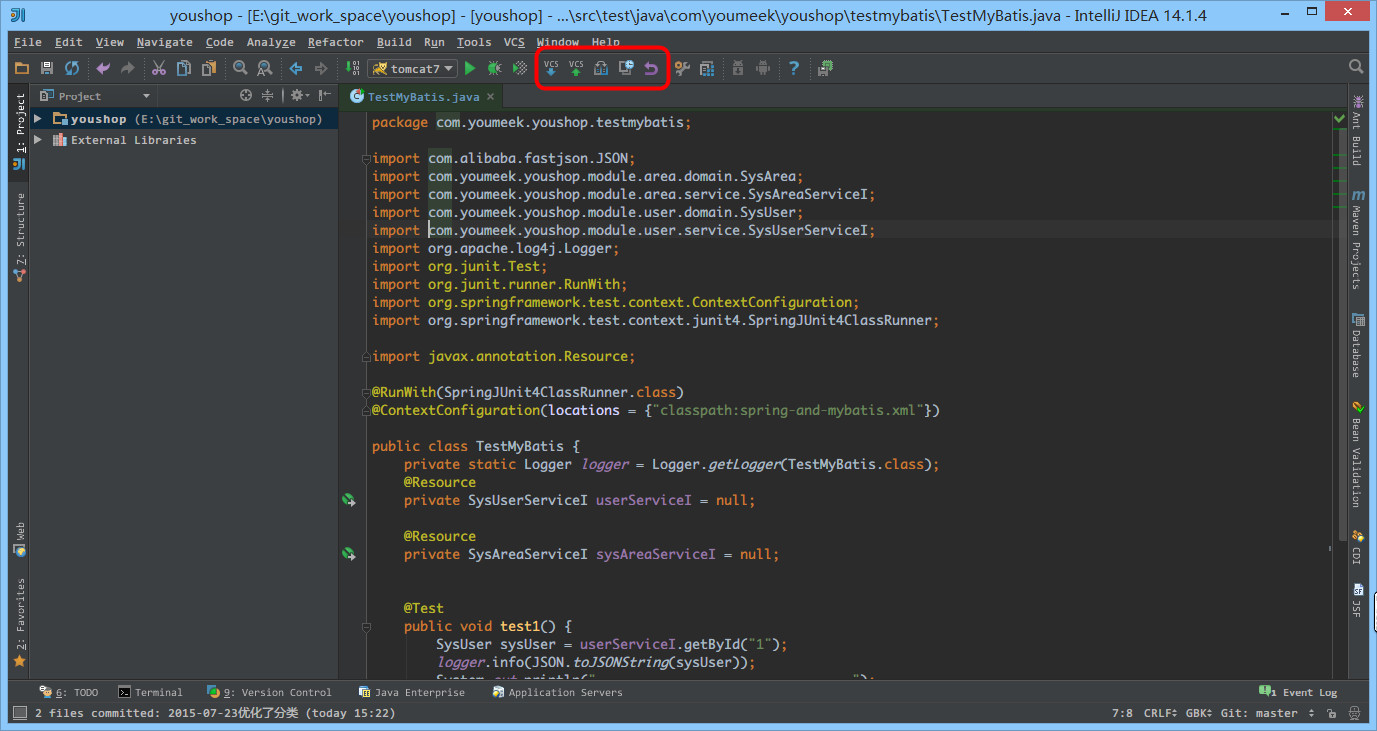The image size is (1377, 731).
Task: Click the Cut scissors icon
Action: coord(158,68)
